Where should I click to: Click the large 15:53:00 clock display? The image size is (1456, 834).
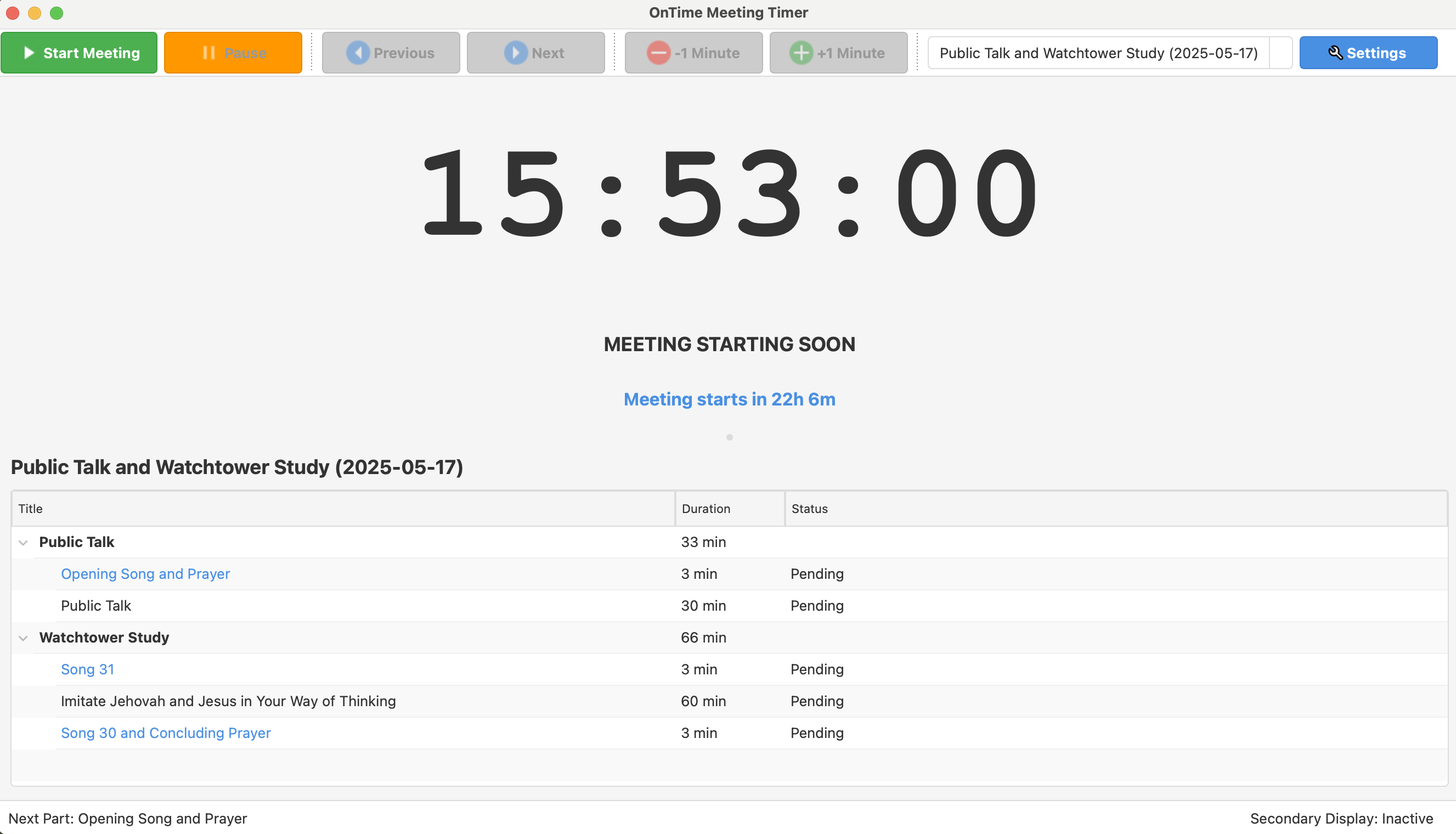(729, 193)
